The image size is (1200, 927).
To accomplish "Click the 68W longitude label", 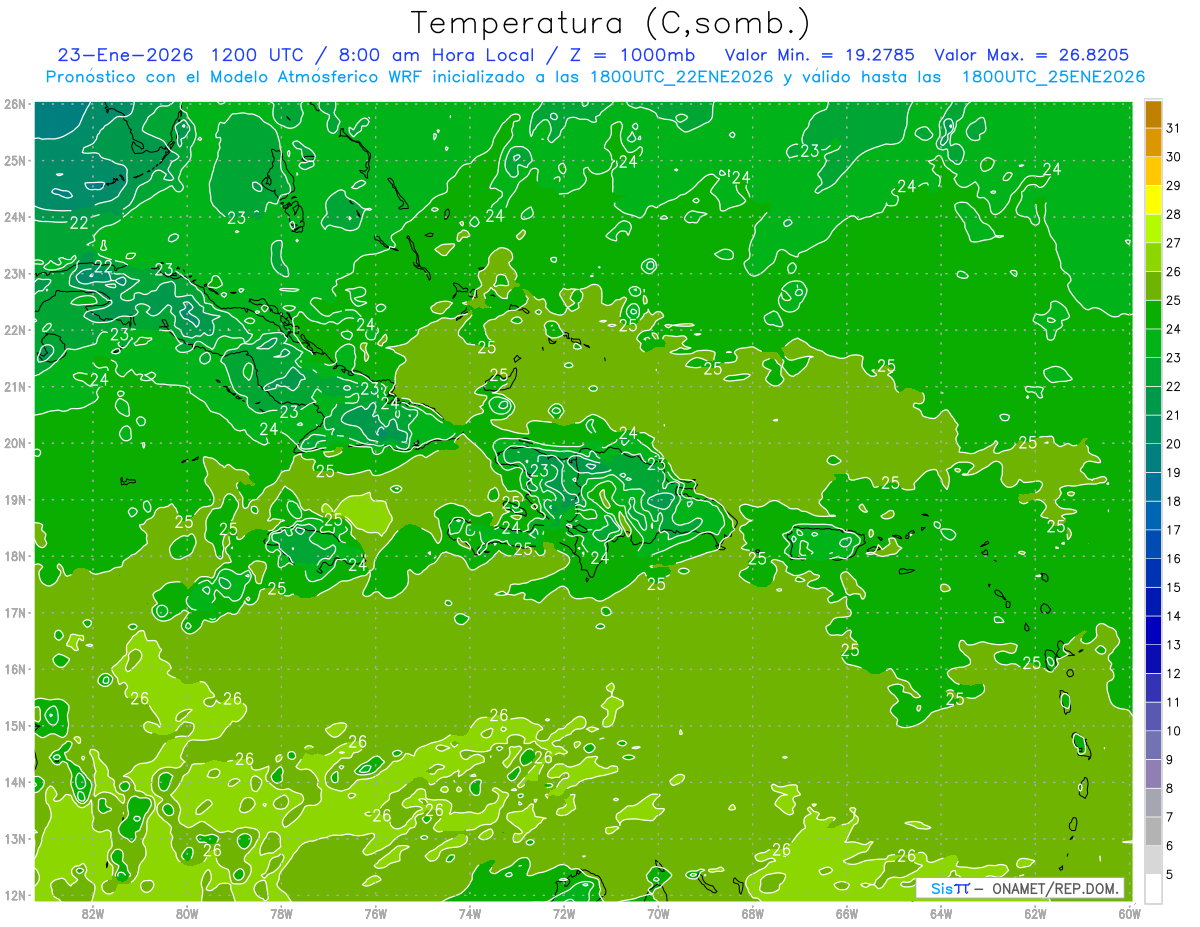I will click(753, 913).
